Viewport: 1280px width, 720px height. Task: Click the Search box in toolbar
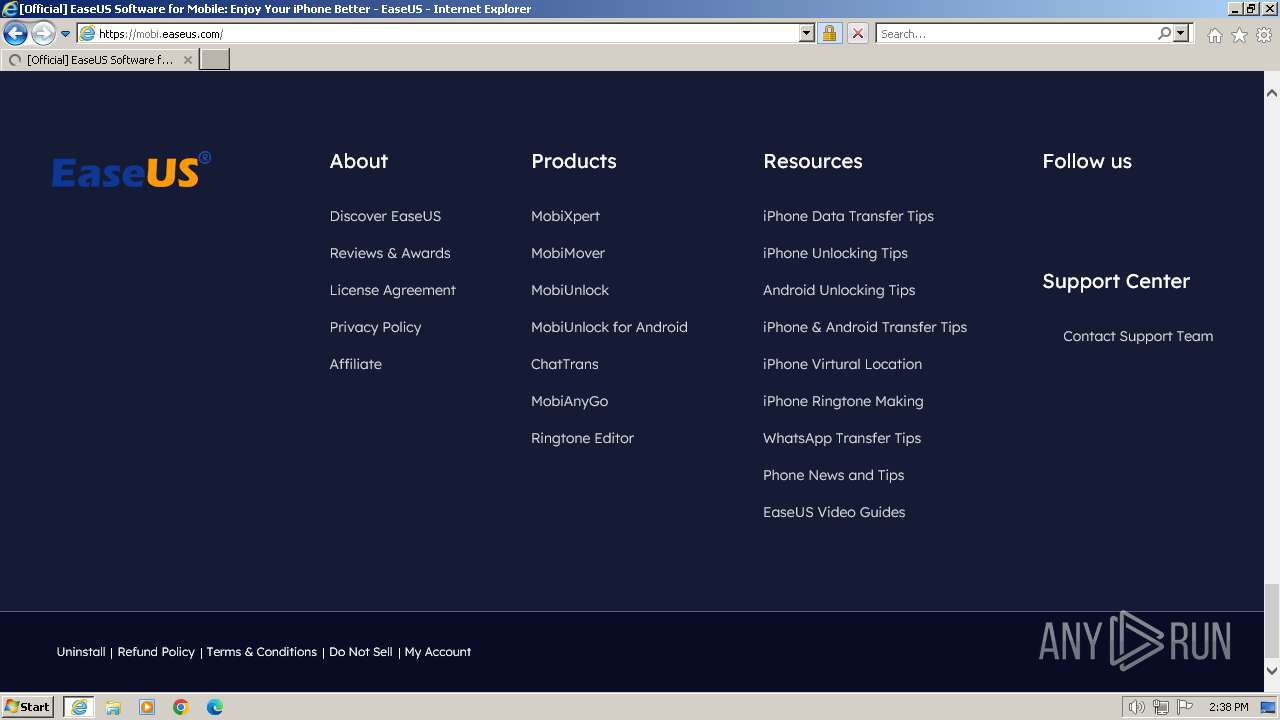1015,34
